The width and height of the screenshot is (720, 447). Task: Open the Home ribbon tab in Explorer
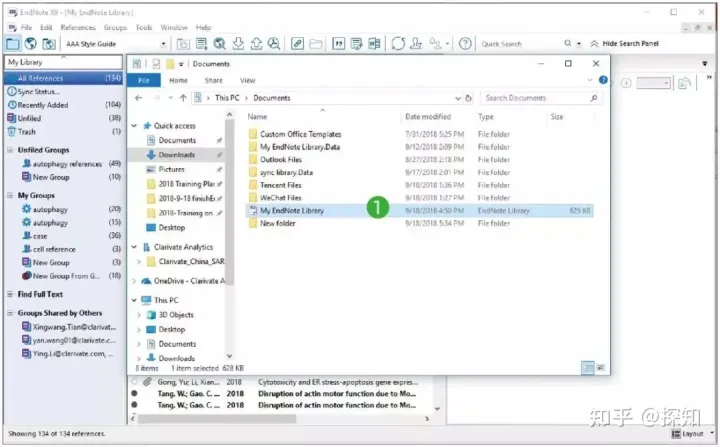[x=178, y=80]
